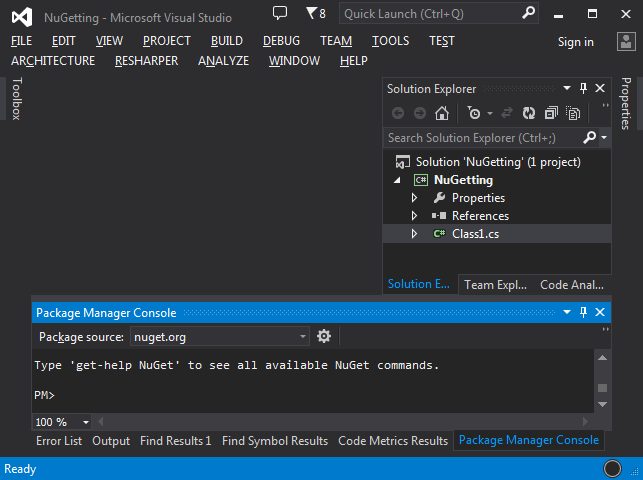Switch to the Find Results 1 tab
The width and height of the screenshot is (643, 480).
pyautogui.click(x=176, y=441)
